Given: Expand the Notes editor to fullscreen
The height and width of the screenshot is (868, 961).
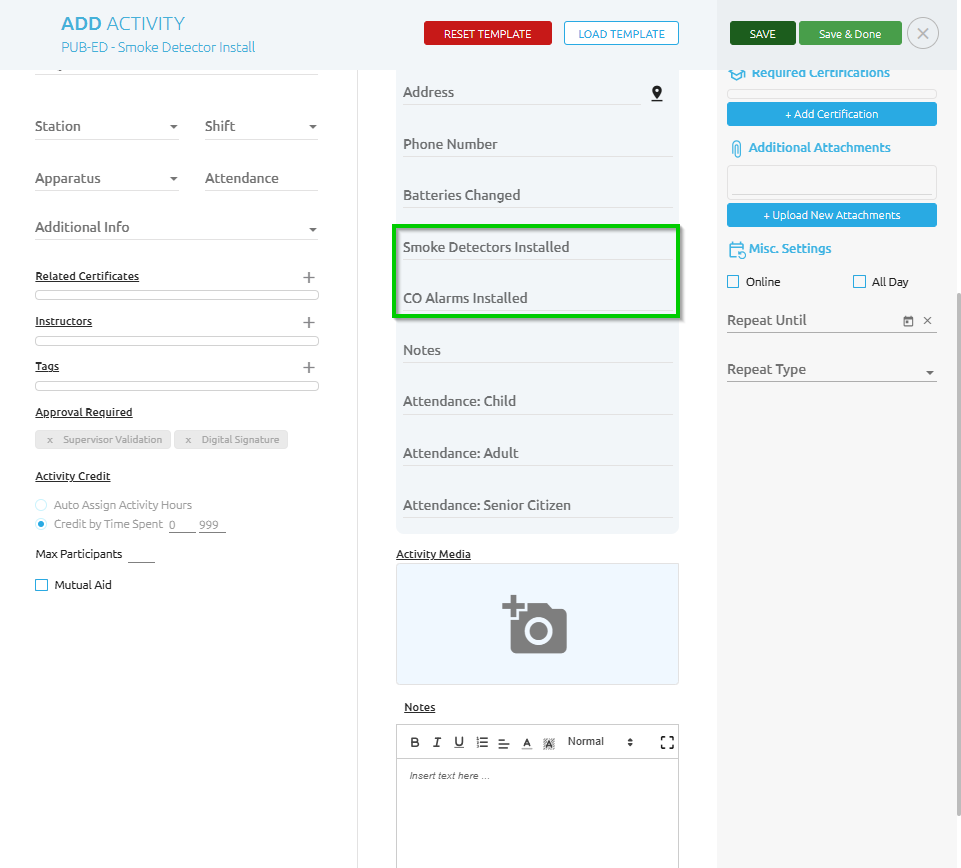Looking at the screenshot, I should [x=667, y=742].
